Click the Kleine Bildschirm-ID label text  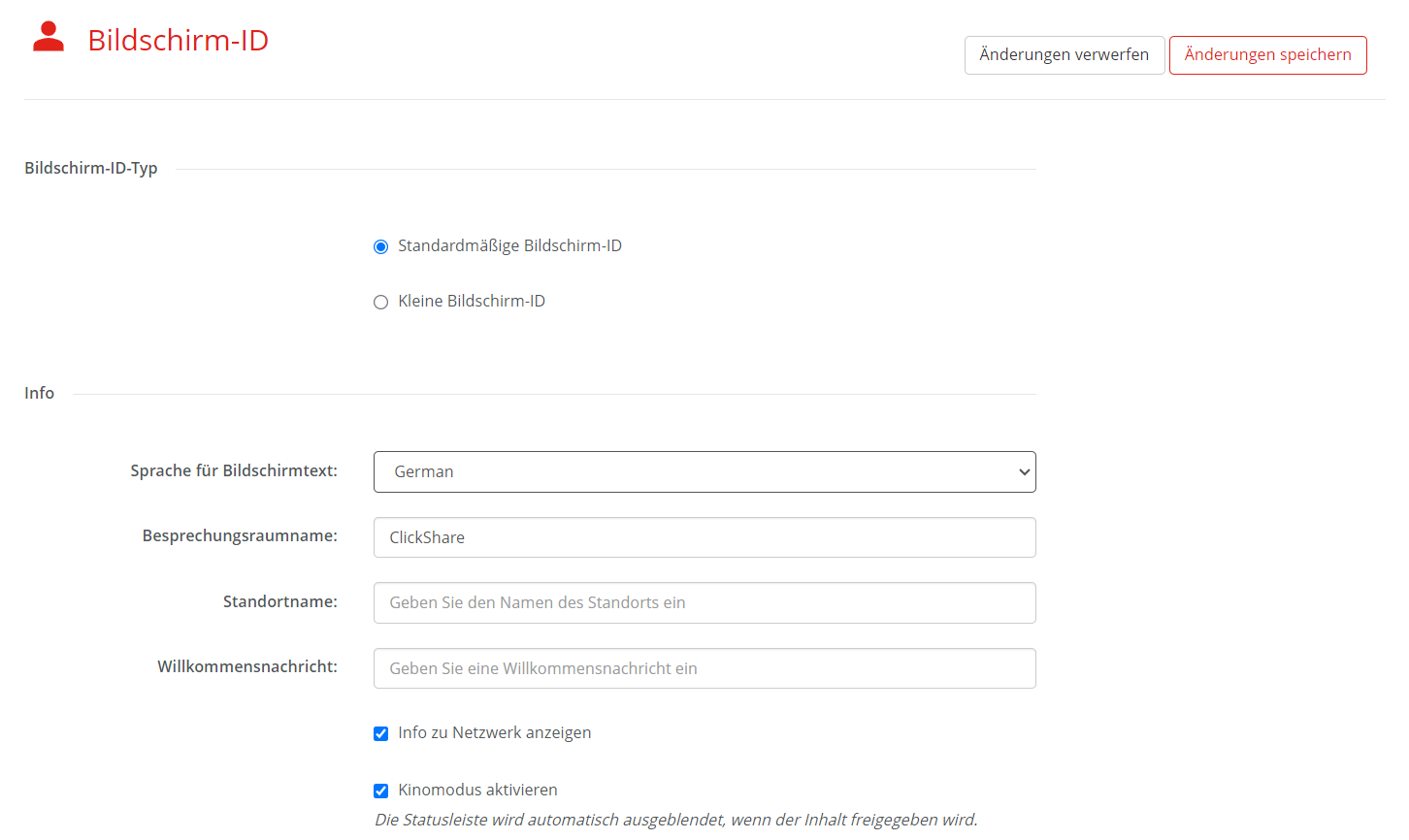click(x=472, y=301)
